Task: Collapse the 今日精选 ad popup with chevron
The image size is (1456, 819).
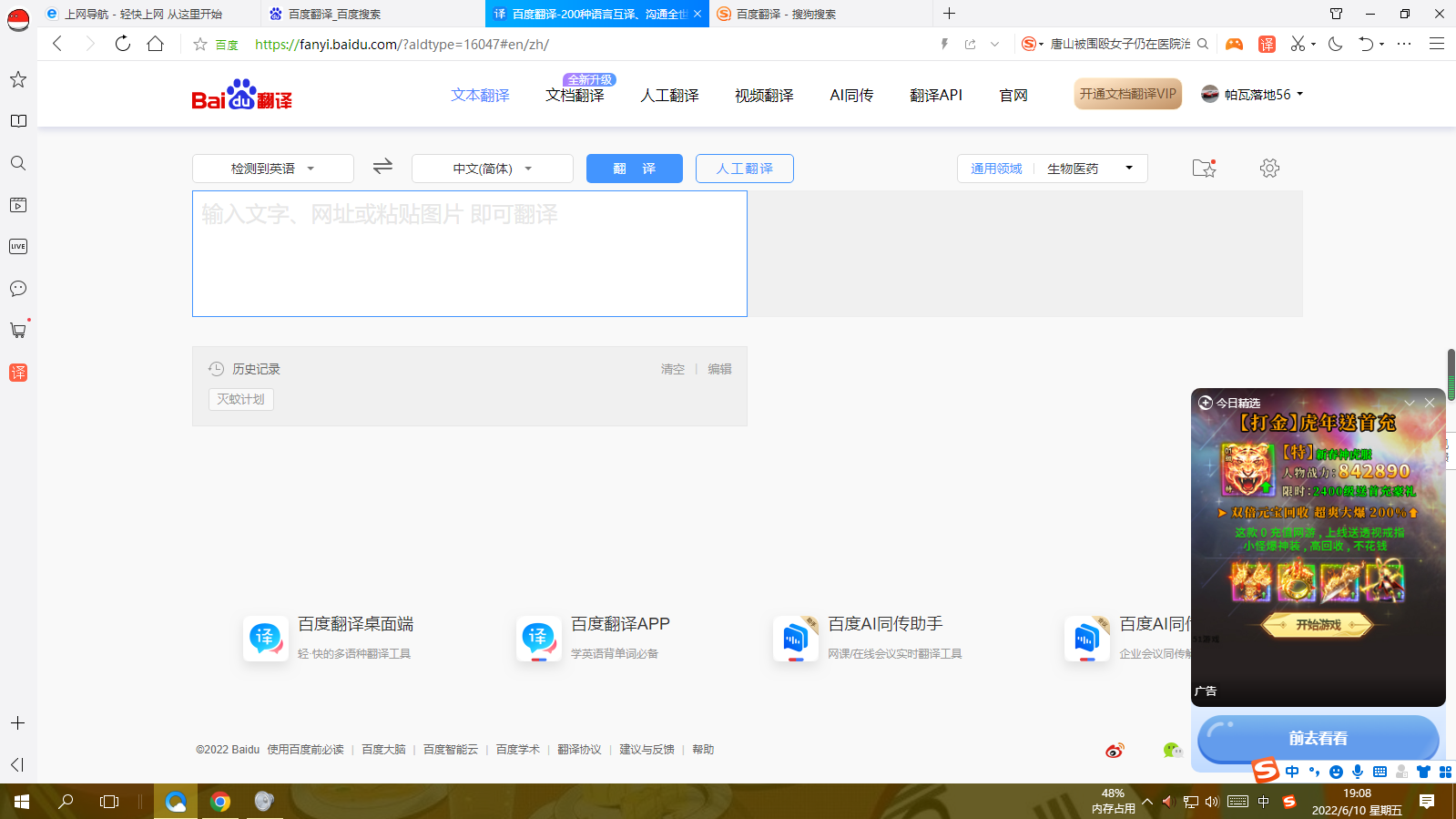Action: (1410, 403)
